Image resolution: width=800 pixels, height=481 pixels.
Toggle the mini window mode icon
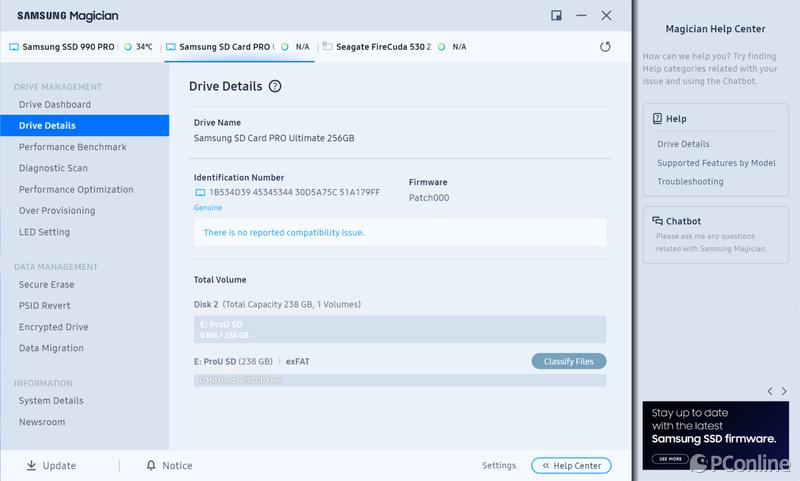556,16
